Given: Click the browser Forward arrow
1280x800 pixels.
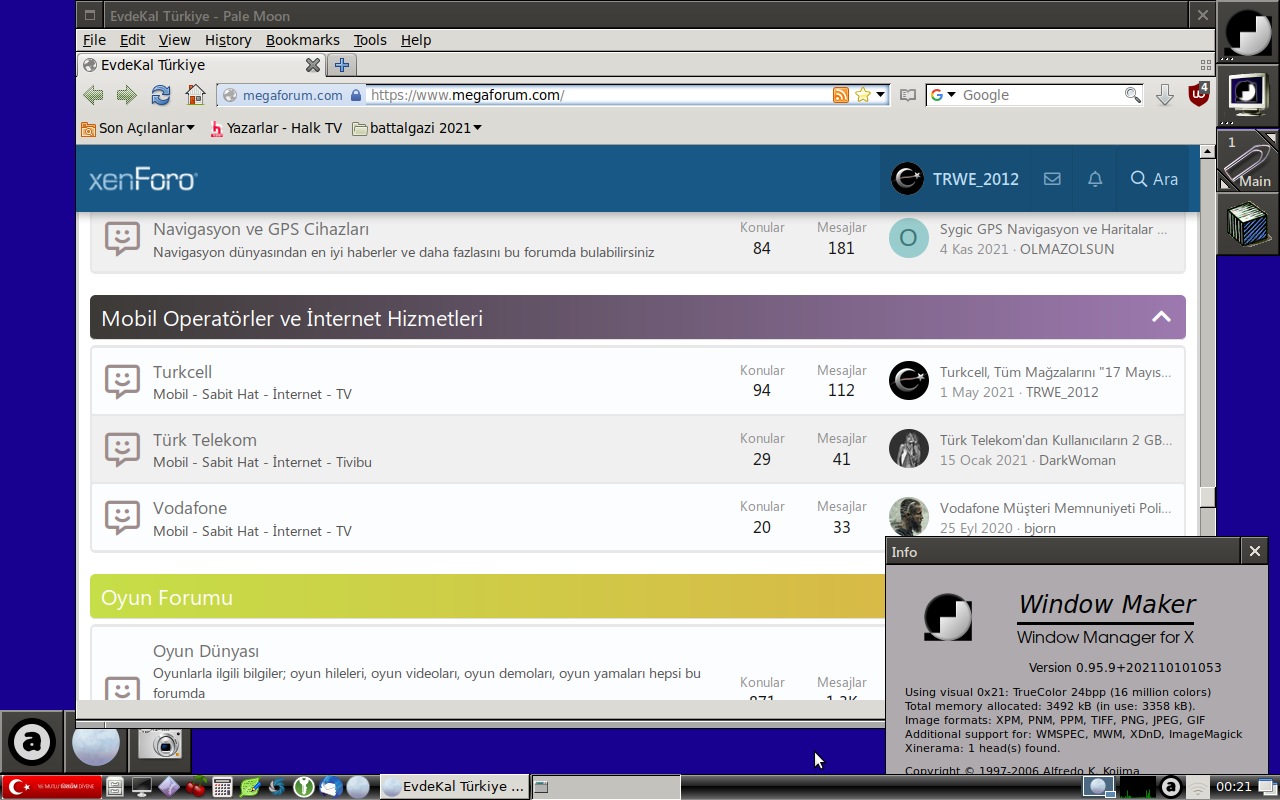Looking at the screenshot, I should tap(126, 95).
